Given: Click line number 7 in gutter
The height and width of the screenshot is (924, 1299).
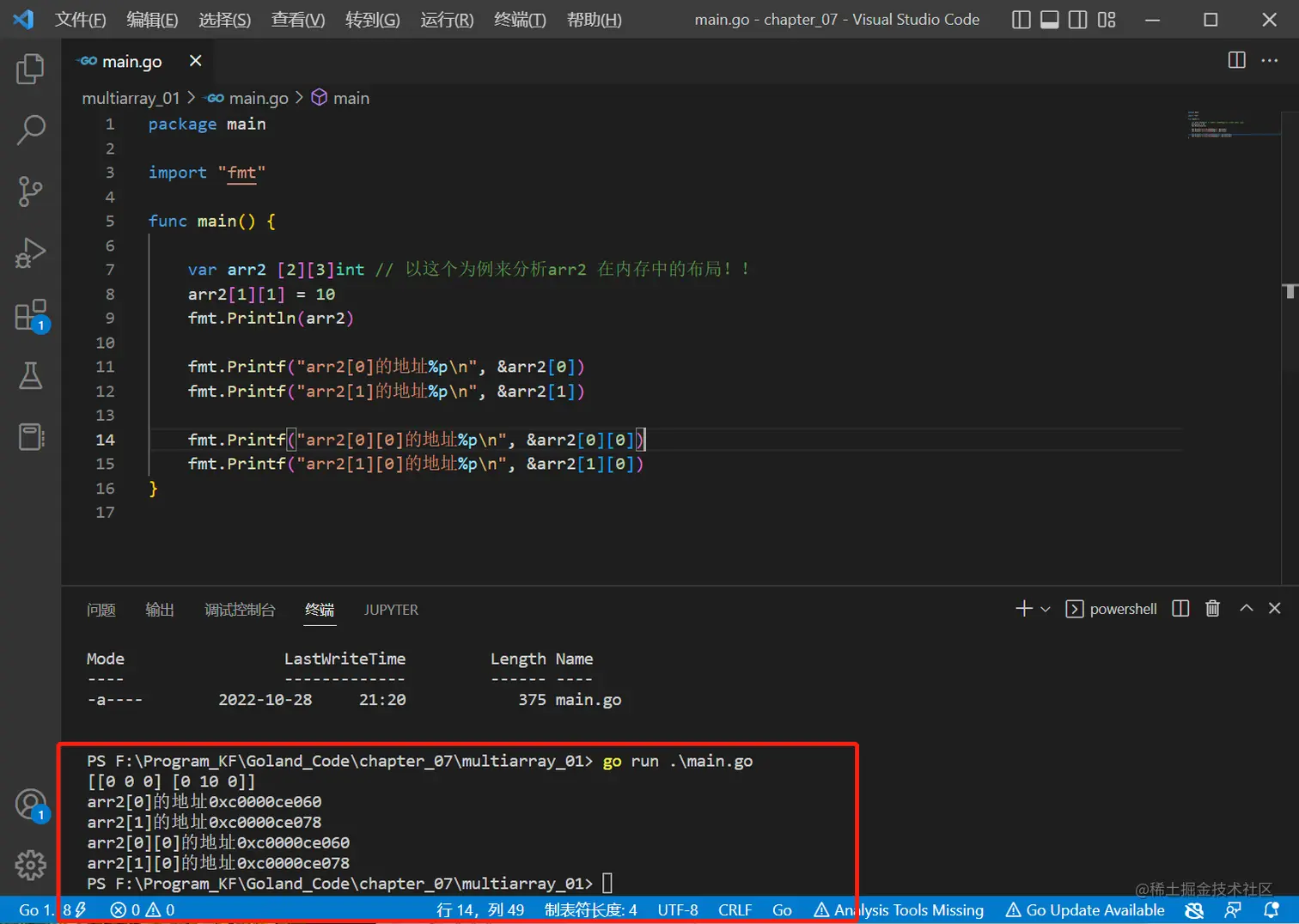Looking at the screenshot, I should (109, 270).
